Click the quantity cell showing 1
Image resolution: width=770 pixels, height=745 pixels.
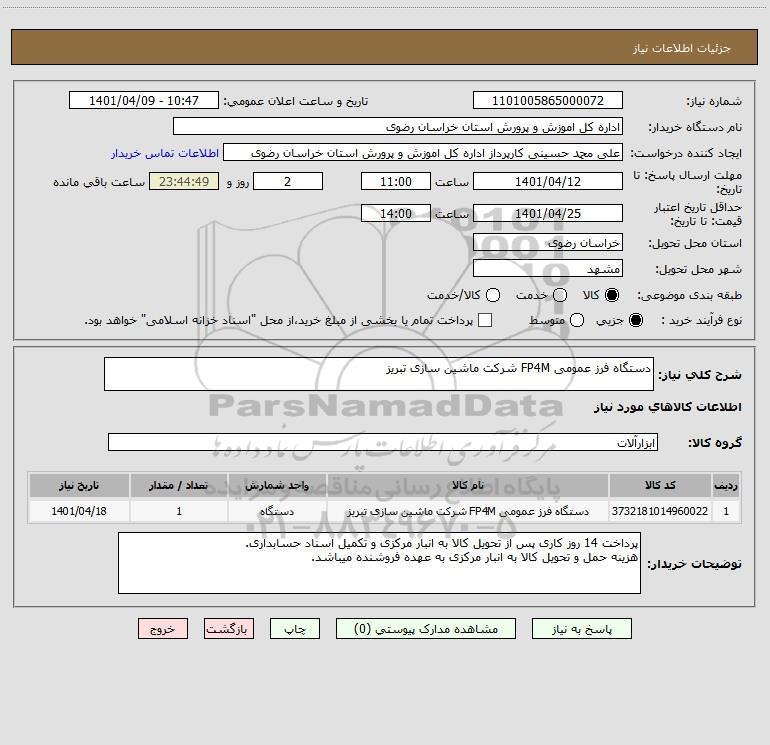tap(179, 511)
